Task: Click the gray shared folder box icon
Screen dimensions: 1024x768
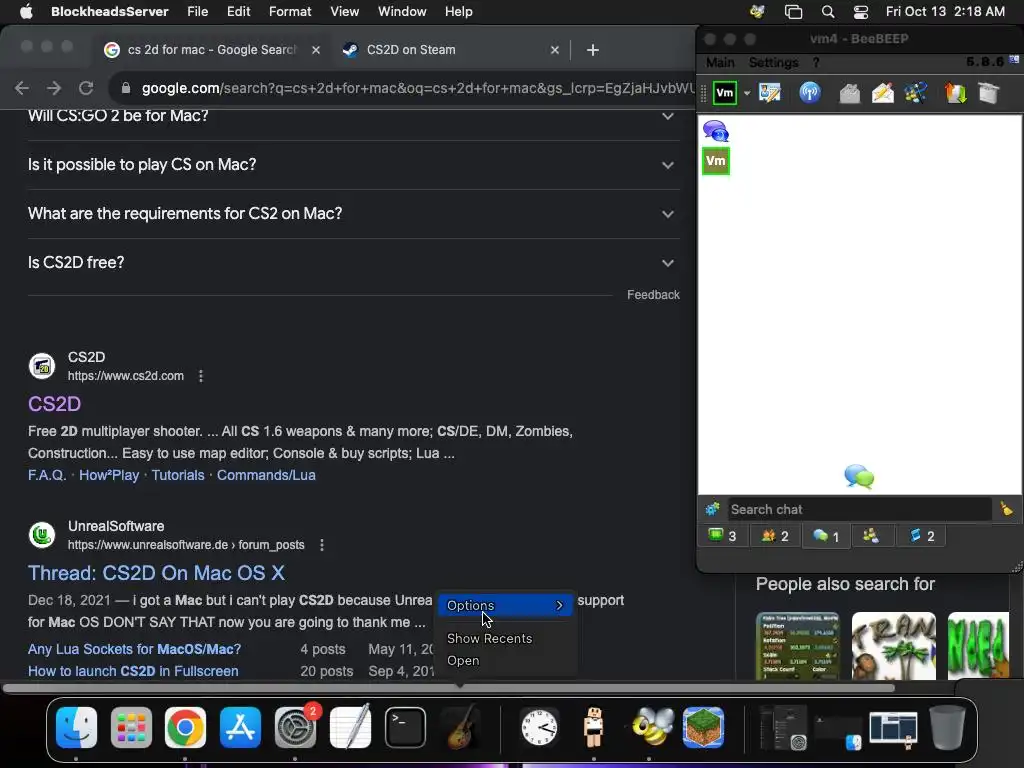Action: coord(989,93)
